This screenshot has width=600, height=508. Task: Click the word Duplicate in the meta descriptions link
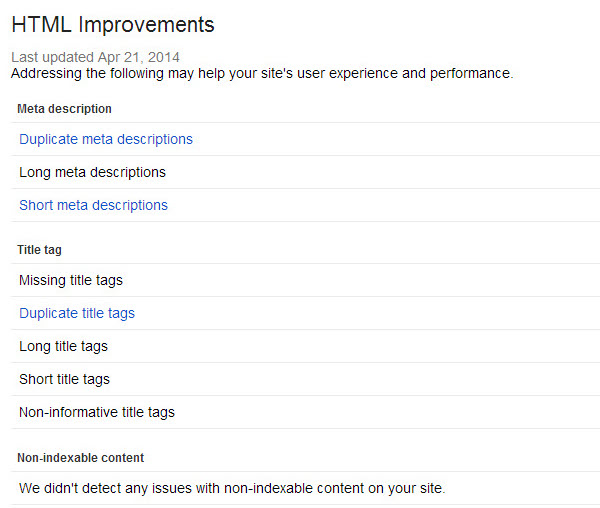pyautogui.click(x=49, y=139)
